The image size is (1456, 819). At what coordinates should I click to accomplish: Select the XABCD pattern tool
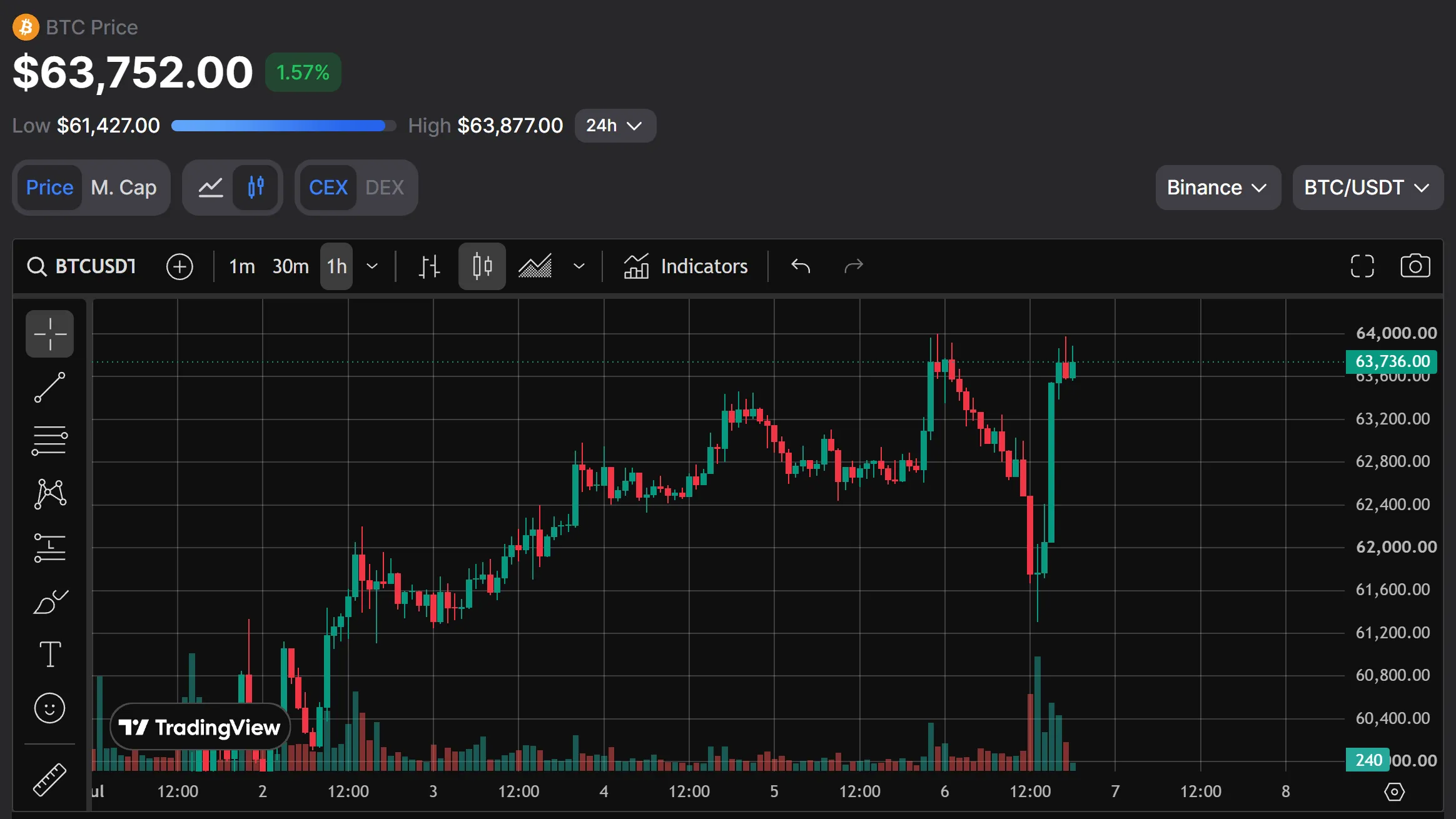click(x=50, y=494)
